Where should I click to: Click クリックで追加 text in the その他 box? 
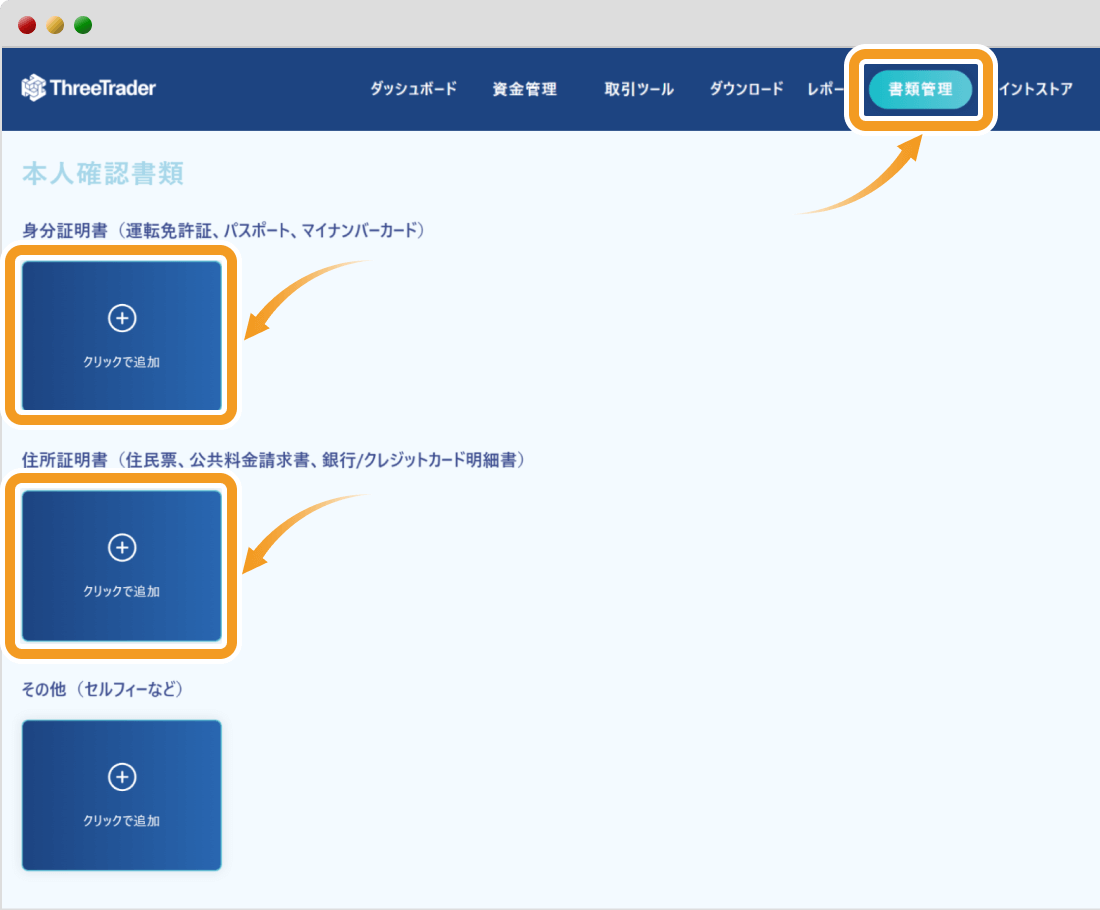[122, 821]
